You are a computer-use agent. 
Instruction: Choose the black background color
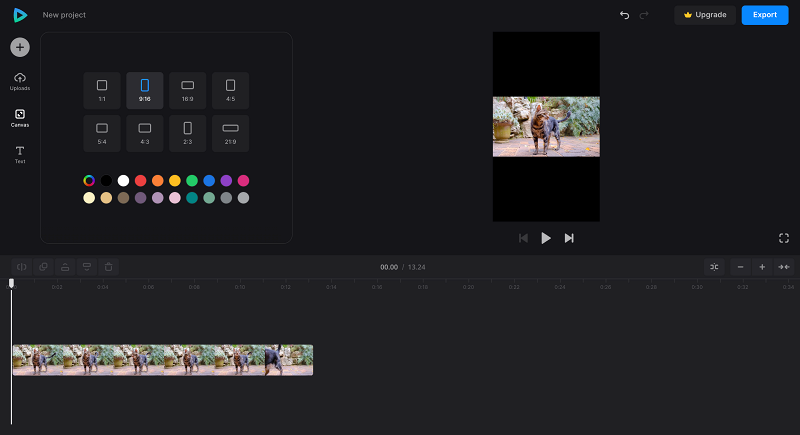pos(106,181)
